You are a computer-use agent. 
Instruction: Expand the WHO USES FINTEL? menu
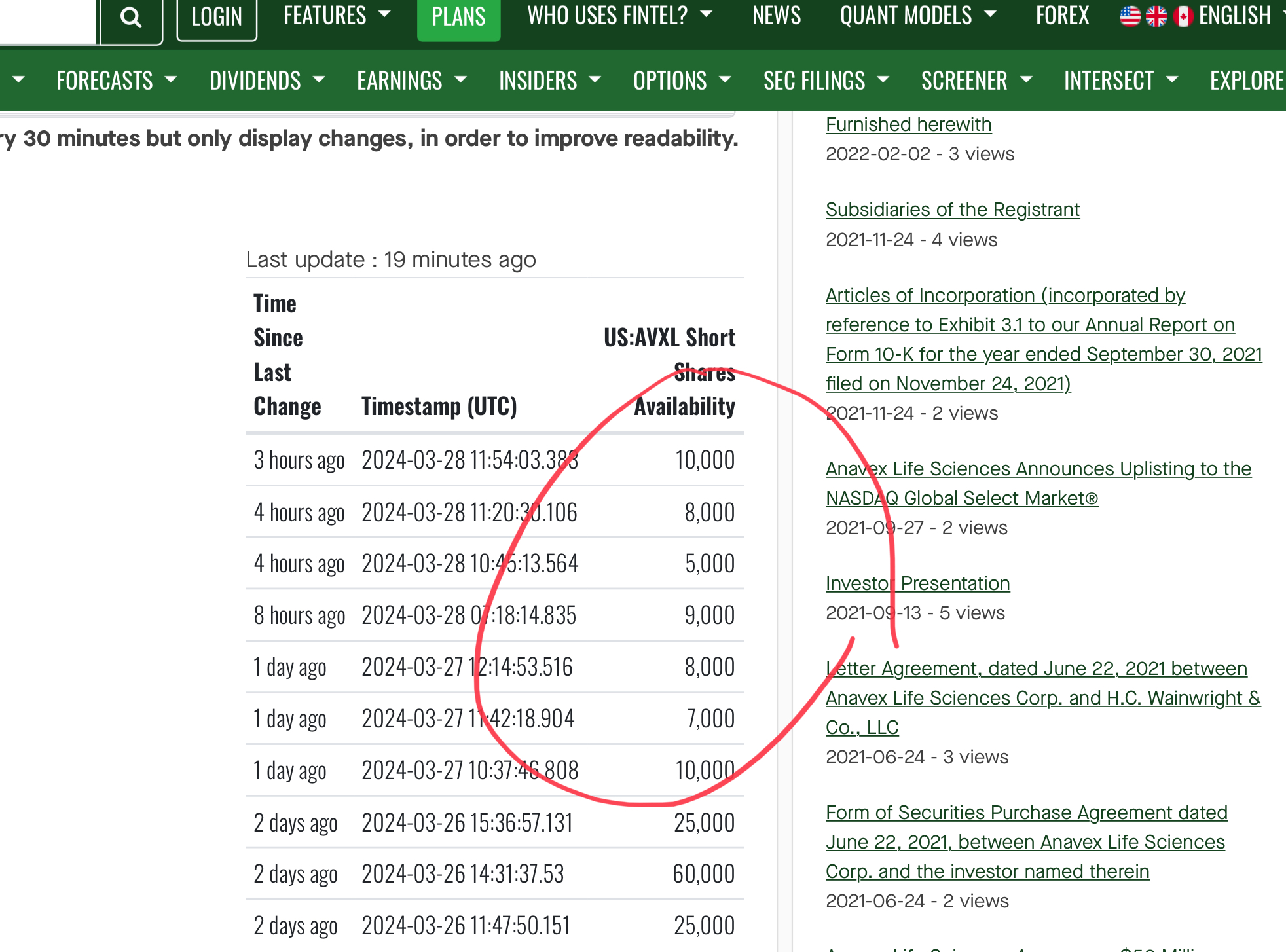pos(619,16)
